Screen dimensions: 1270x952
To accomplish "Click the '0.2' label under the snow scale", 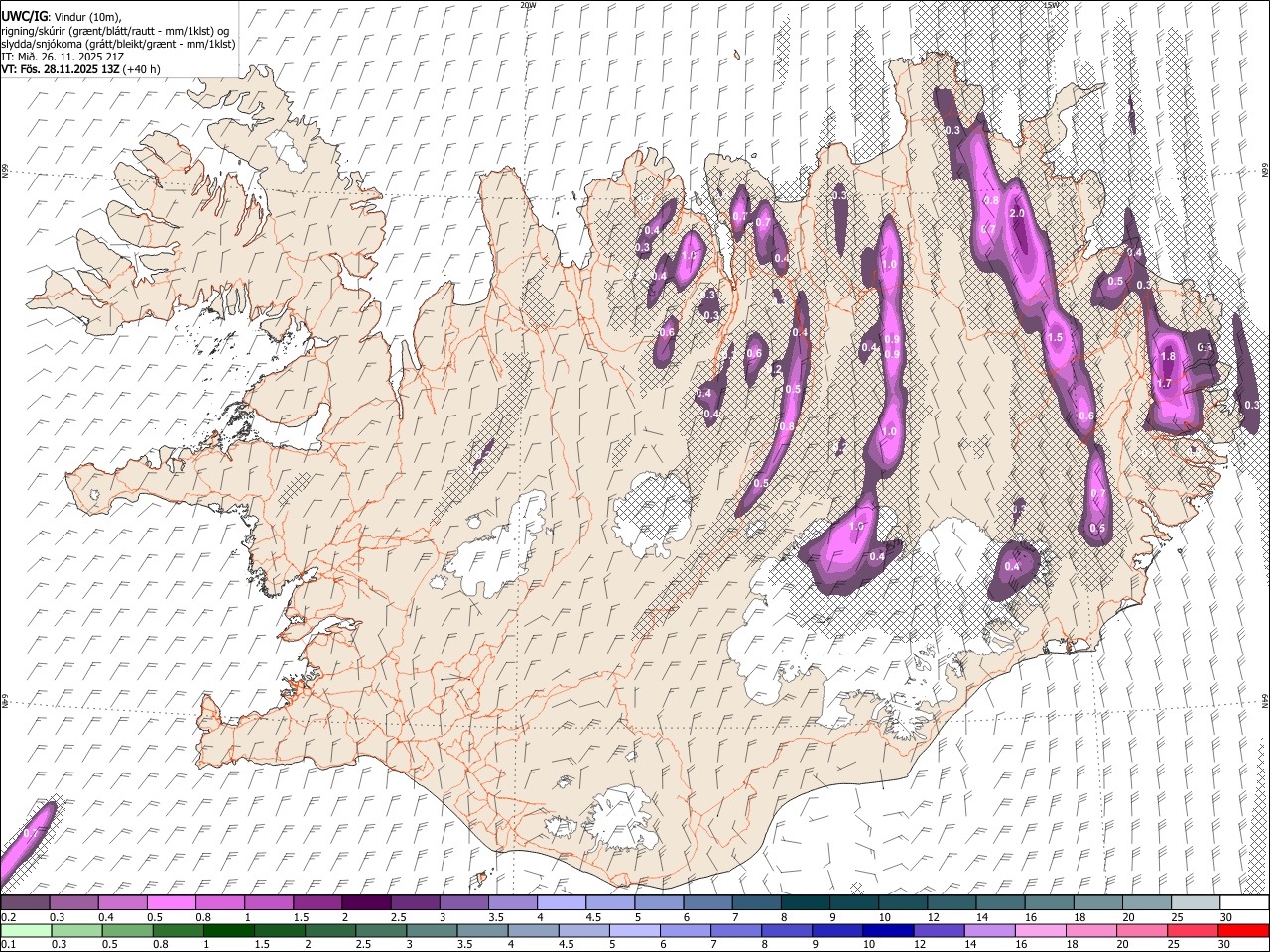I will 8,917.
